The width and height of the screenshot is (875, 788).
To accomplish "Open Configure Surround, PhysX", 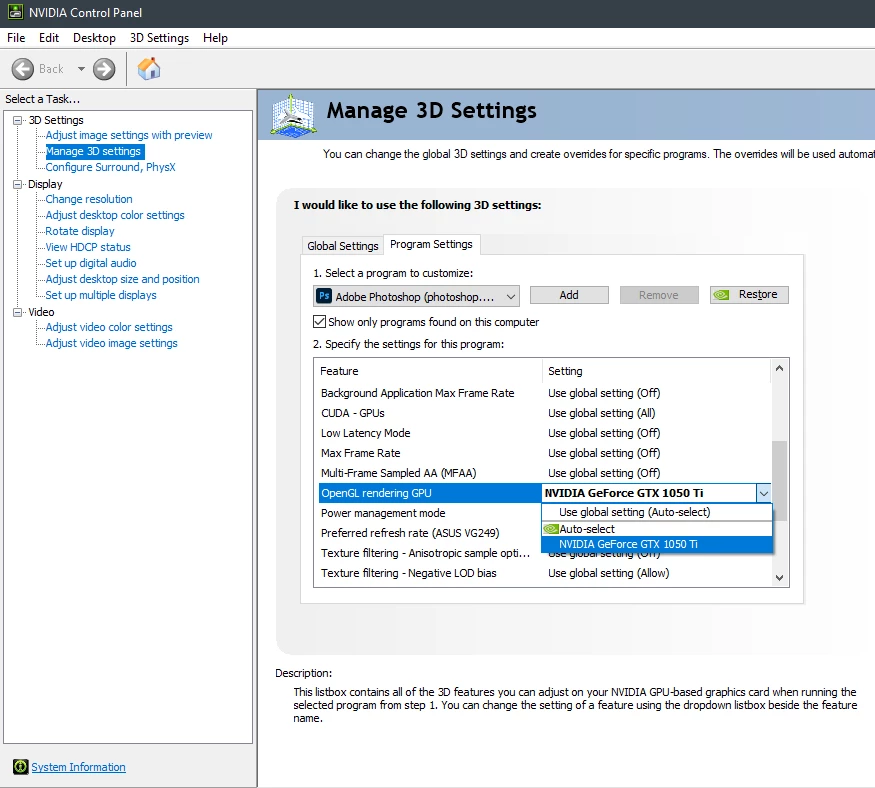I will tap(110, 167).
